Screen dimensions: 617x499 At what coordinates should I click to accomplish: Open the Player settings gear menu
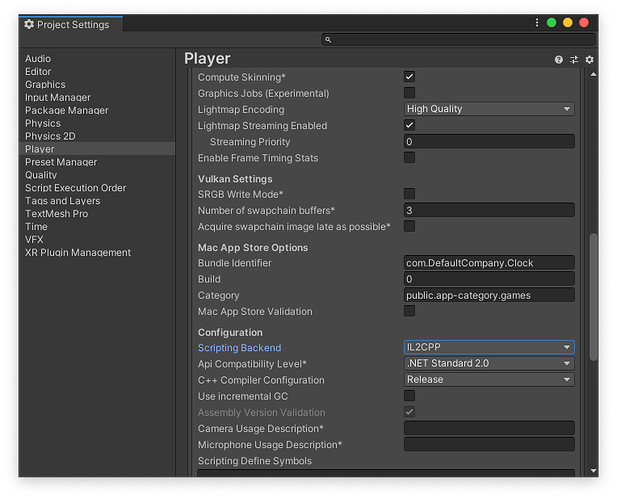pos(589,60)
